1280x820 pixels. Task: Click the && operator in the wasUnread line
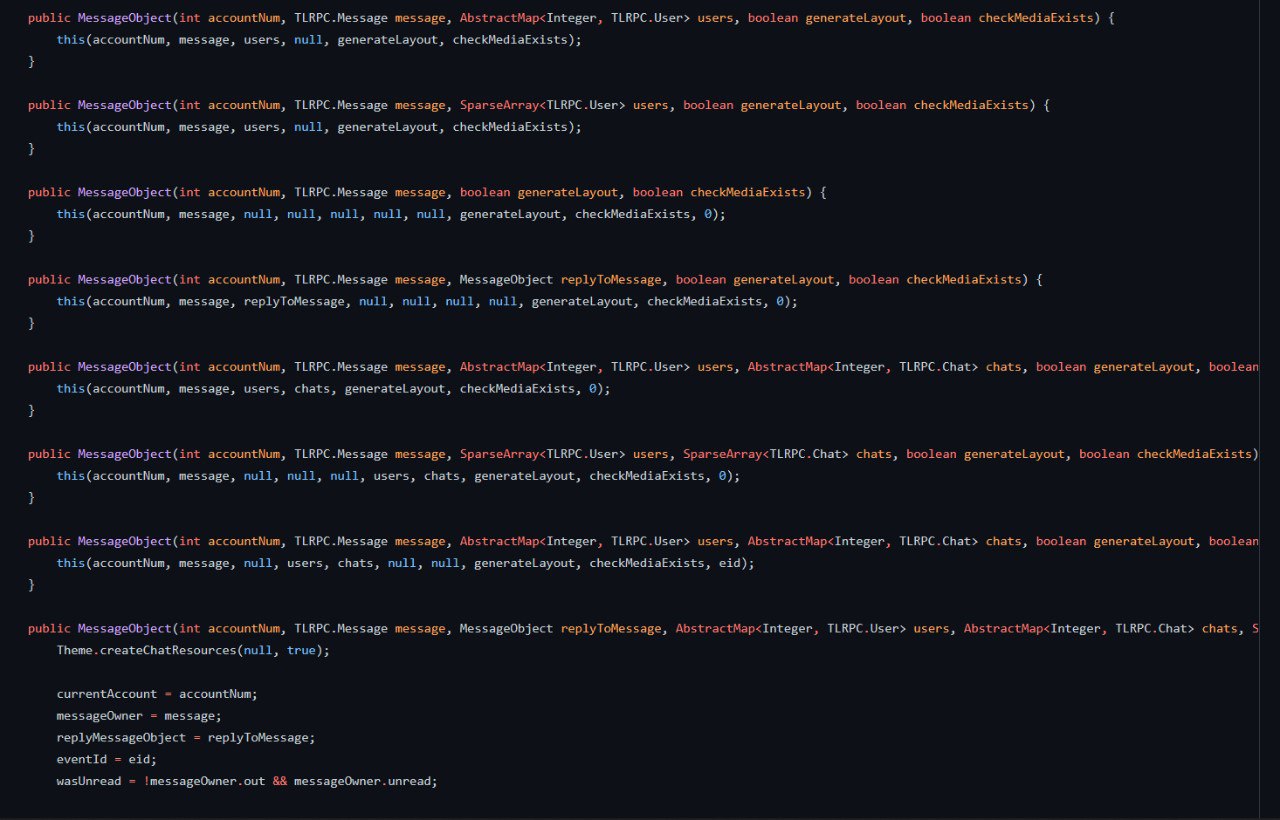tap(280, 781)
